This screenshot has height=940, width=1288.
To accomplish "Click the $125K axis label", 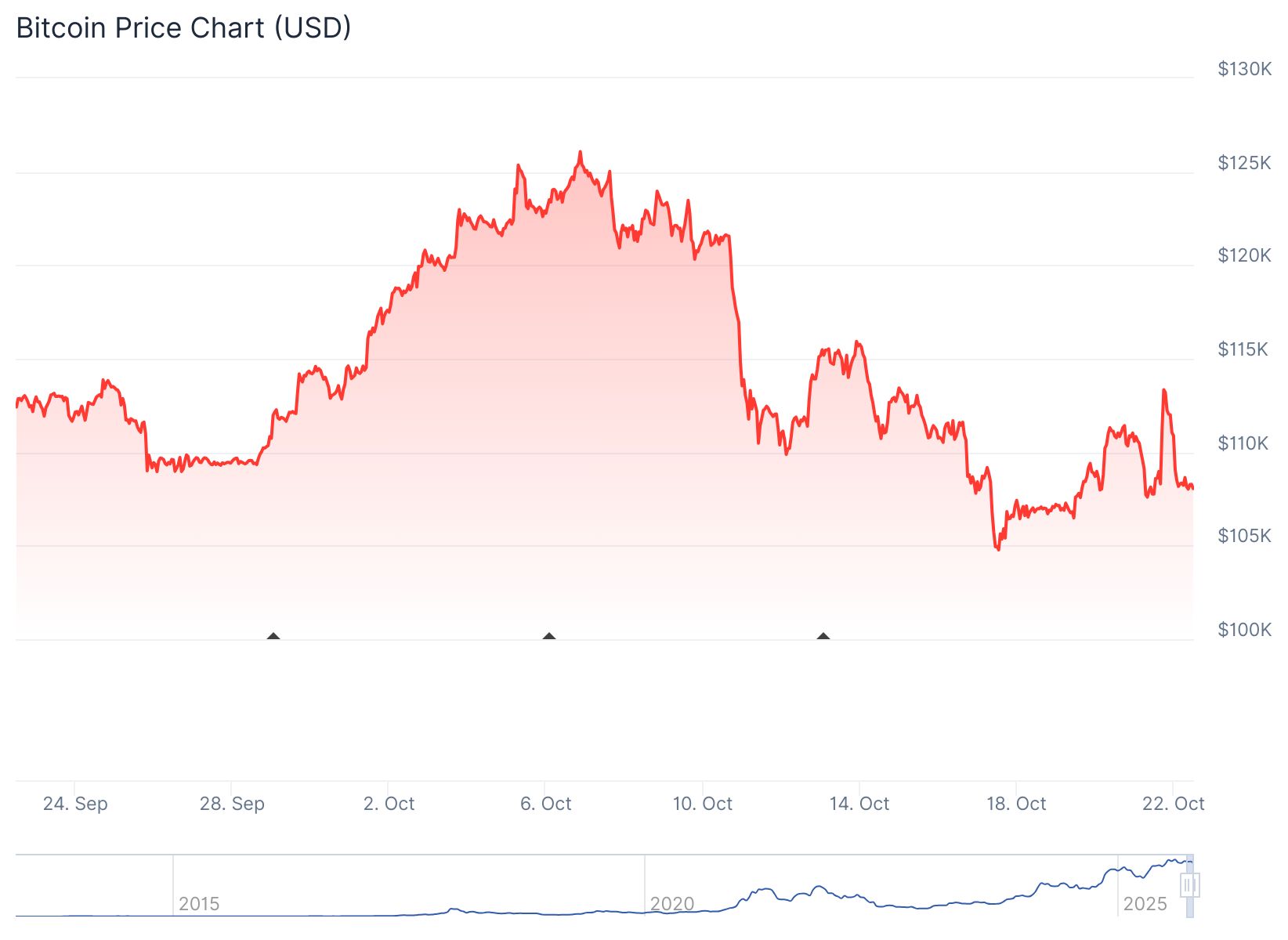I will 1244,163.
